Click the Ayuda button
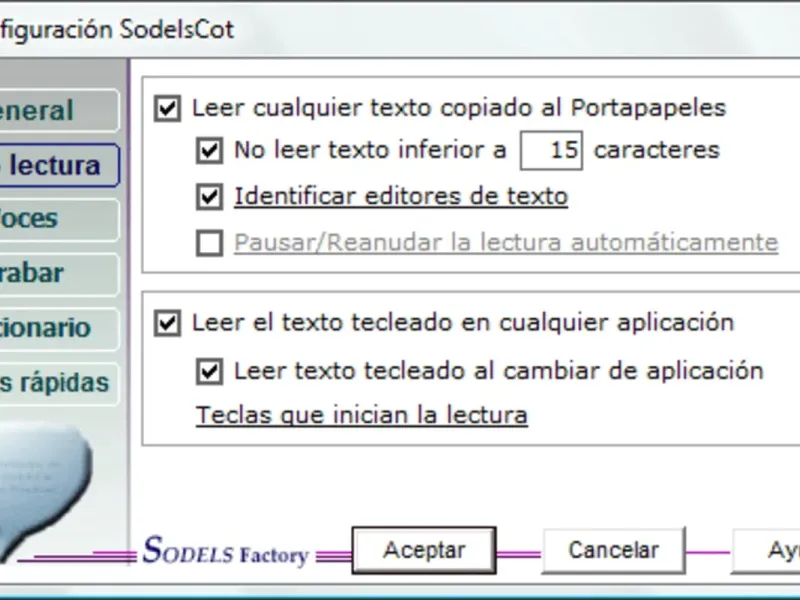Screen dimensions: 800x600 (x=766, y=551)
